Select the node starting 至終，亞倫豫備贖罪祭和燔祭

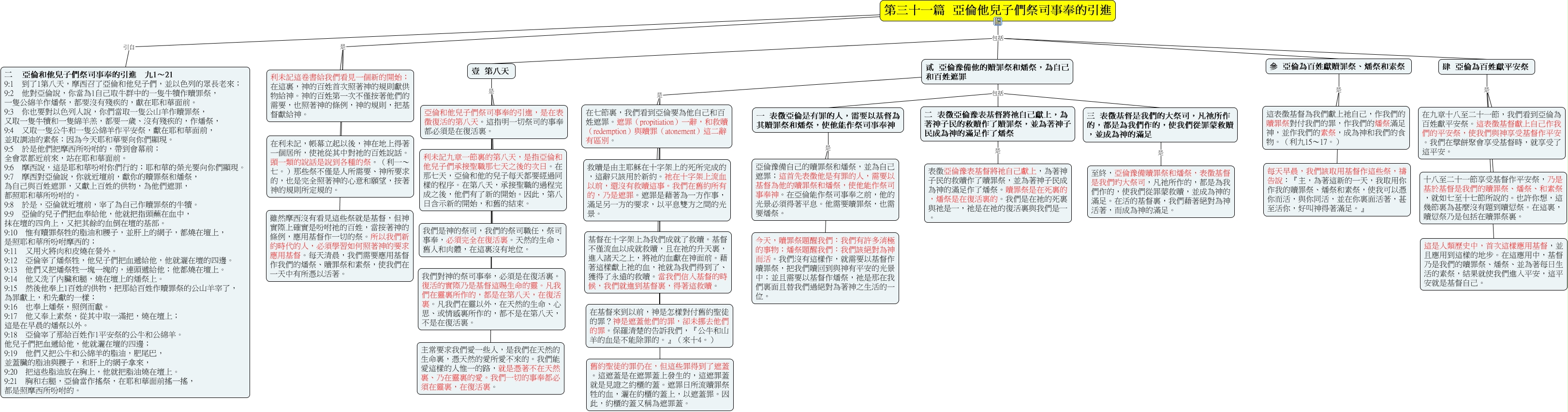click(1161, 191)
